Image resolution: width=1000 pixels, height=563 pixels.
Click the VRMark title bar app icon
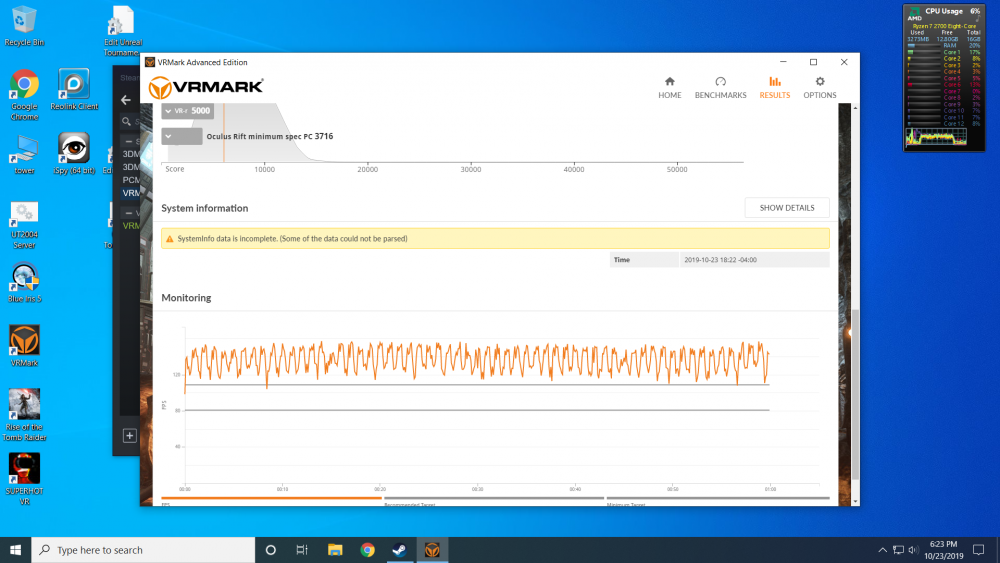pos(150,62)
